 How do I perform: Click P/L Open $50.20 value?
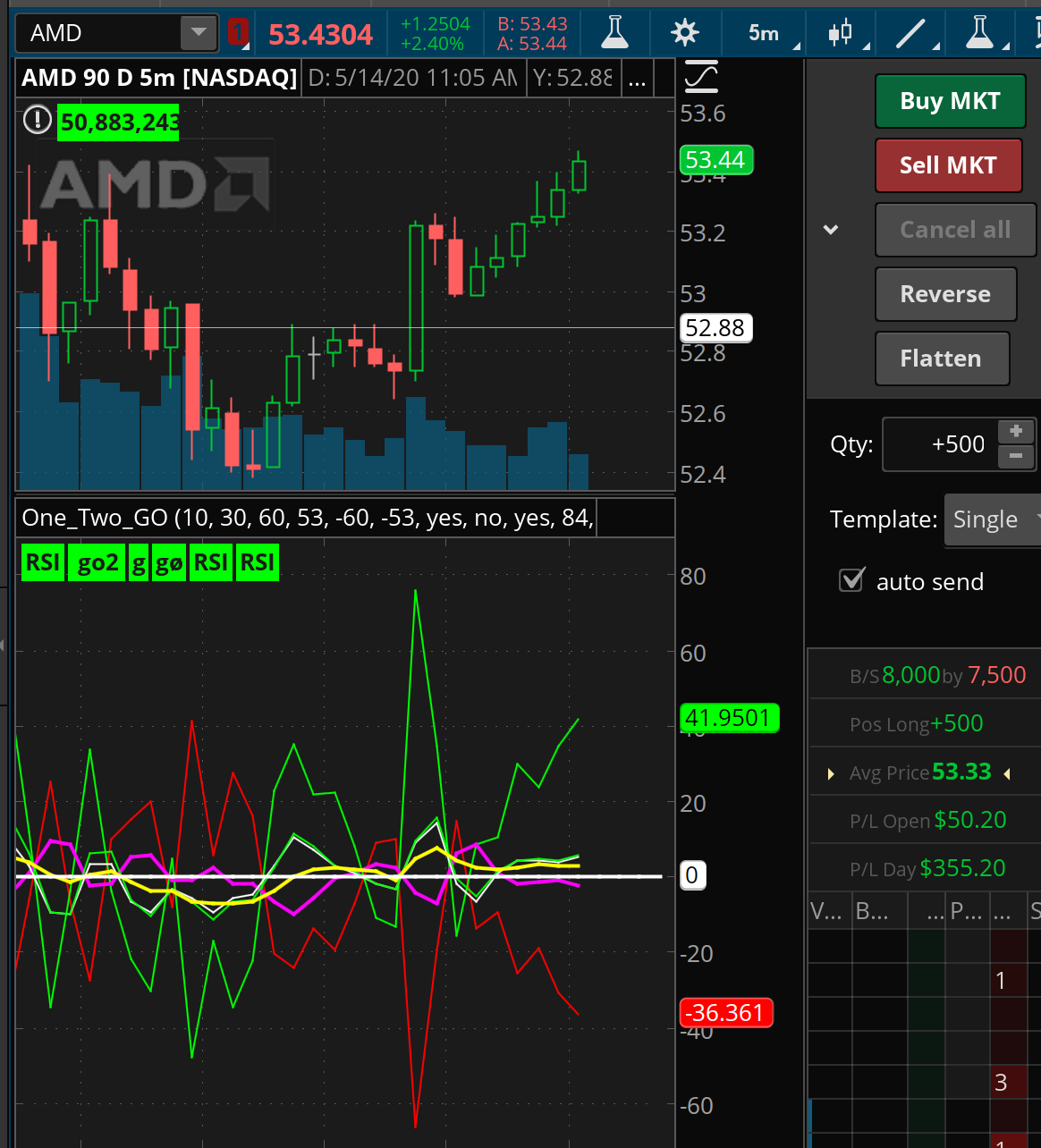pyautogui.click(x=970, y=820)
